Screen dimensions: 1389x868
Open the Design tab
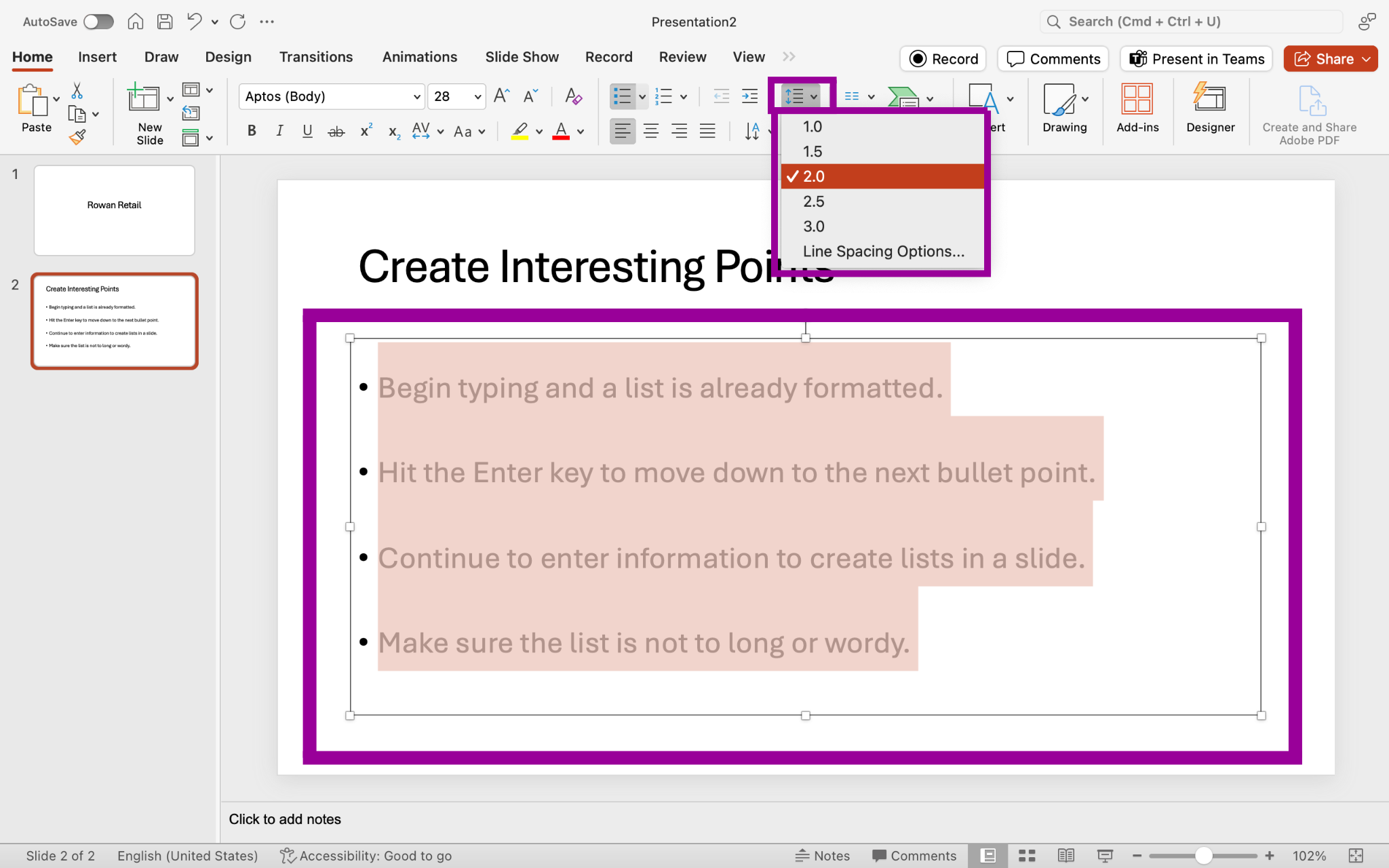tap(228, 57)
